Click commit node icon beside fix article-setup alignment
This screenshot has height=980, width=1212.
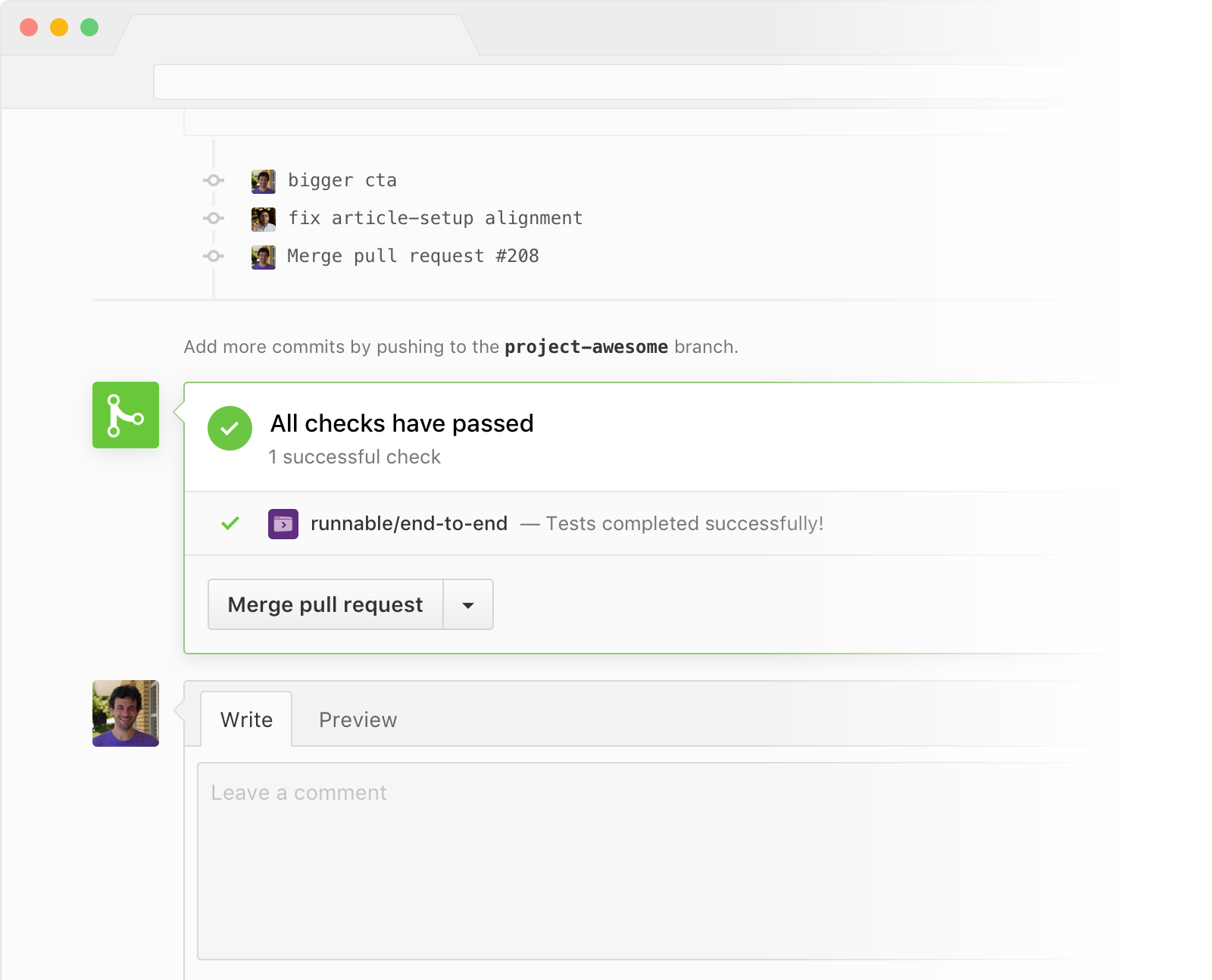(214, 218)
